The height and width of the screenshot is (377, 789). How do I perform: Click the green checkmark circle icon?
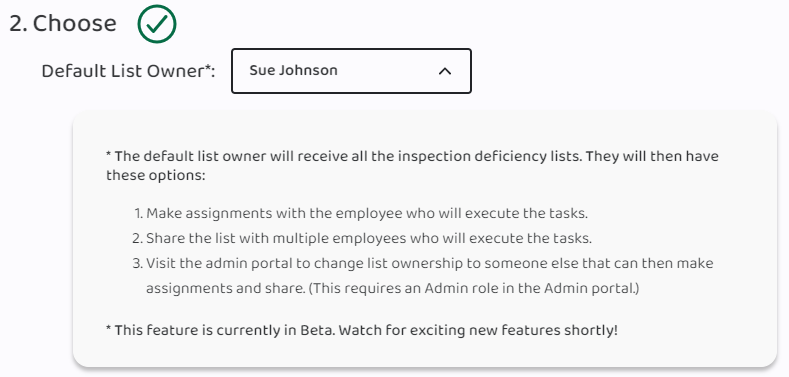click(157, 24)
